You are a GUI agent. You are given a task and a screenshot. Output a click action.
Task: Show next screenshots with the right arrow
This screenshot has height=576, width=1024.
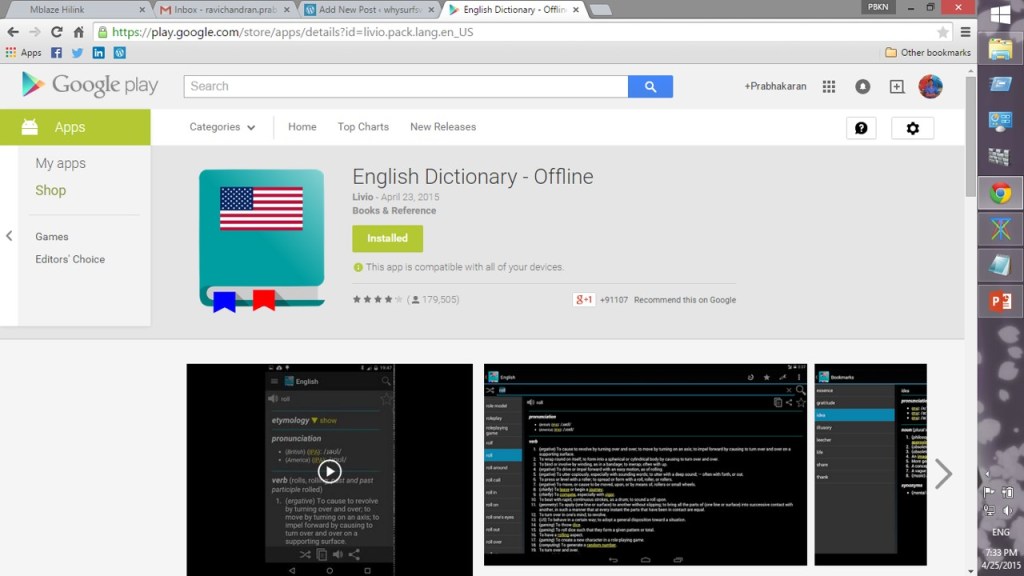click(x=942, y=473)
